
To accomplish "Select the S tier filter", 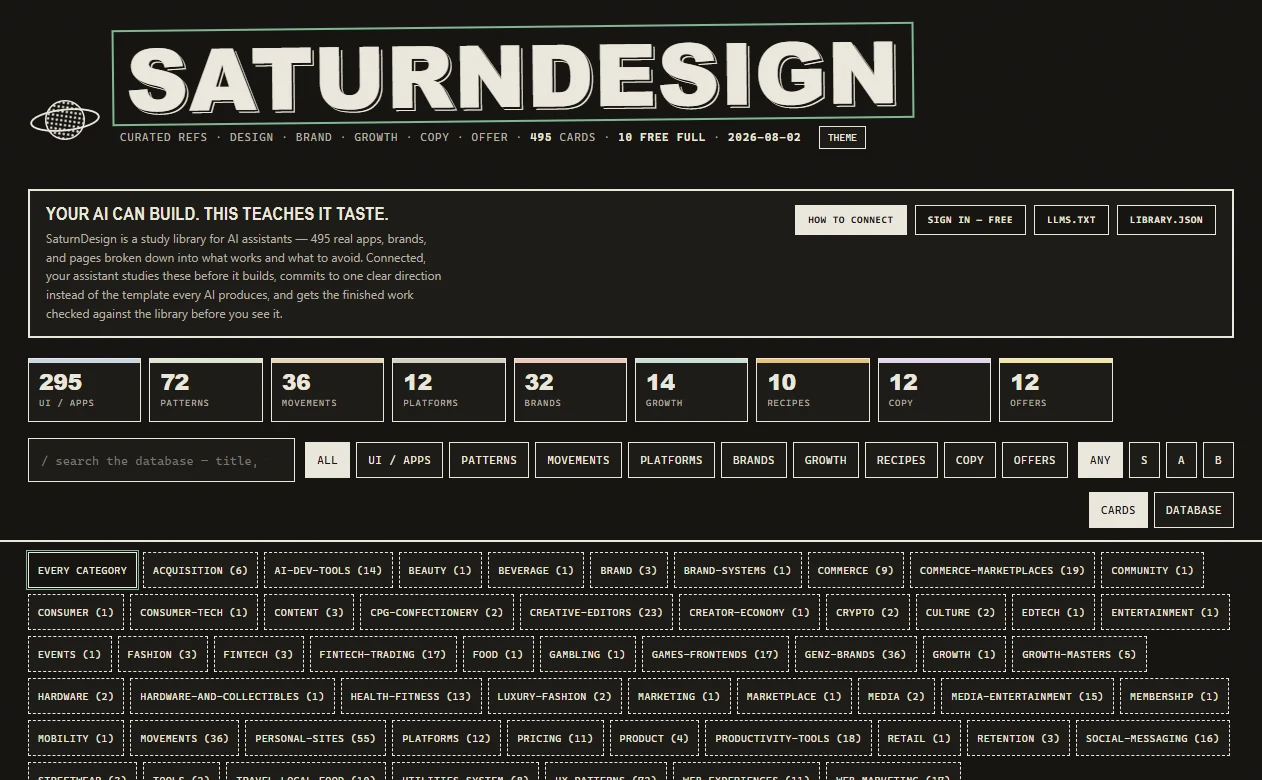I will [1144, 460].
